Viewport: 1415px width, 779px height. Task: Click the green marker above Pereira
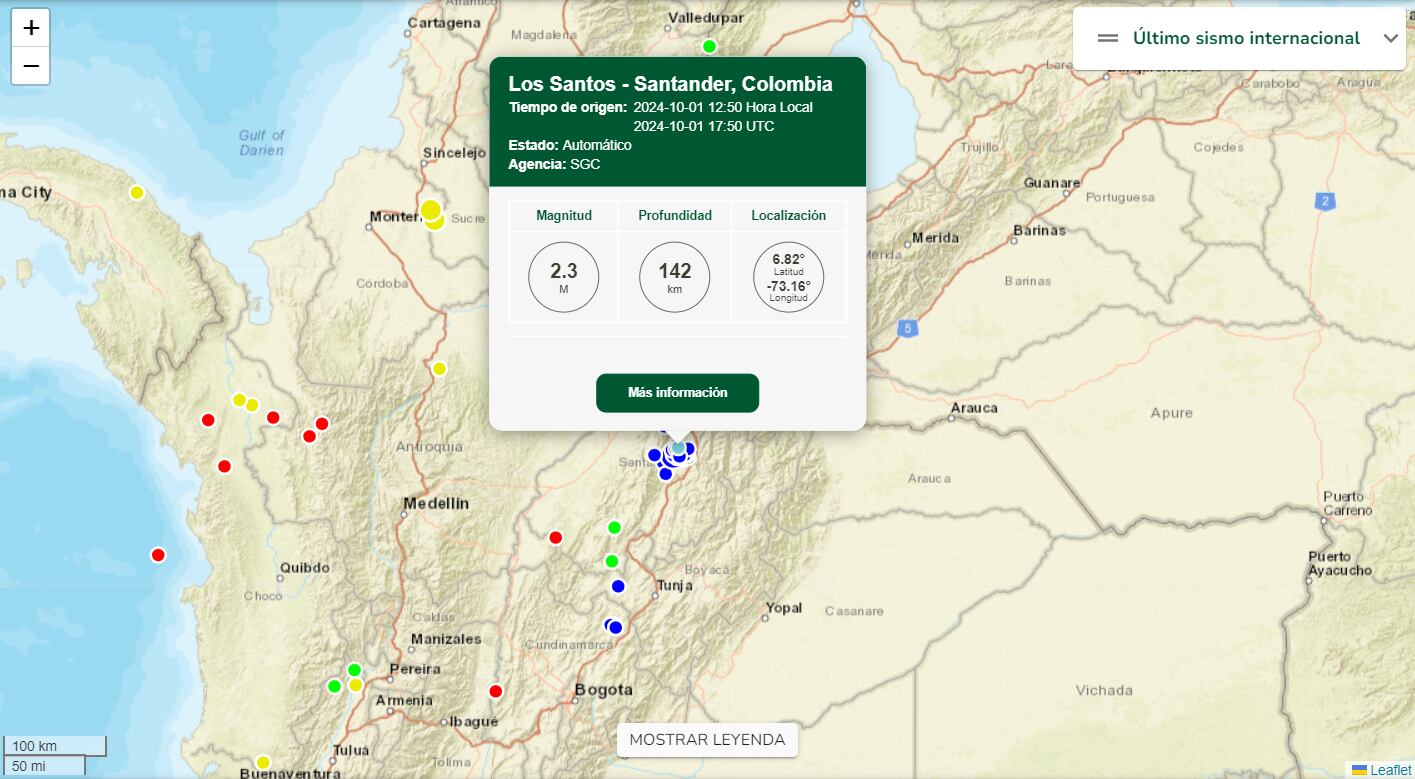[354, 669]
